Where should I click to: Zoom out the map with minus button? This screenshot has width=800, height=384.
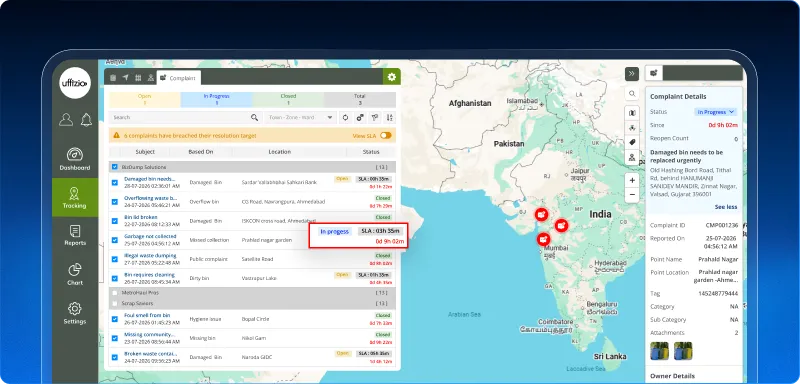point(632,195)
